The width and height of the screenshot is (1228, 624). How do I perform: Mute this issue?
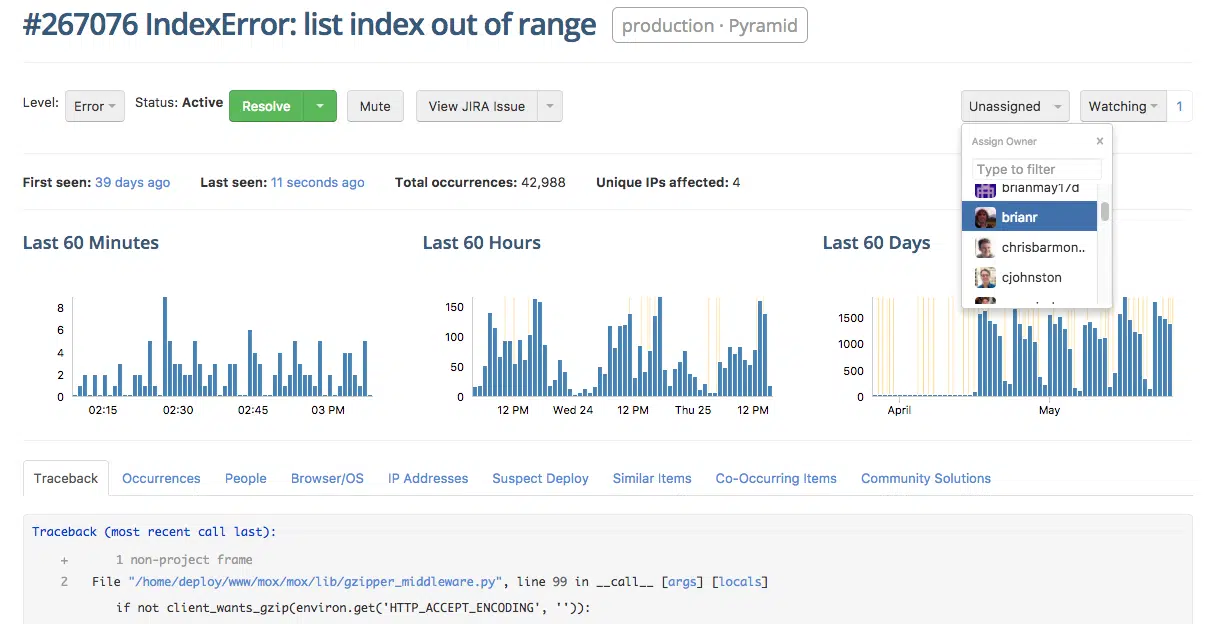pos(375,106)
